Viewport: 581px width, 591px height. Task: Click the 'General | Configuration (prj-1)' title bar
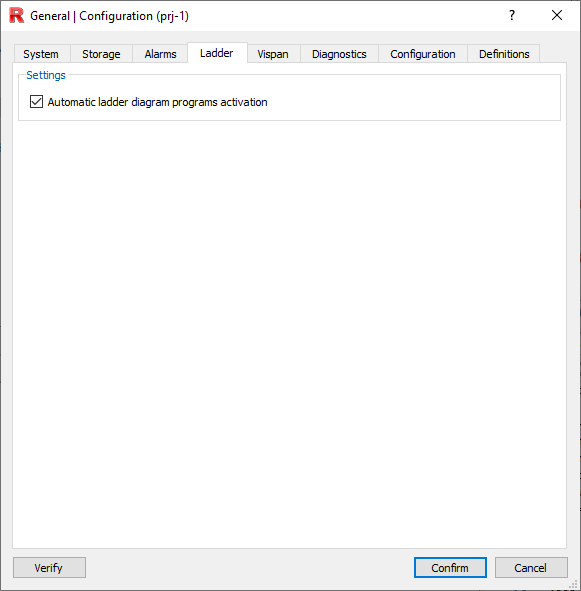(x=109, y=16)
